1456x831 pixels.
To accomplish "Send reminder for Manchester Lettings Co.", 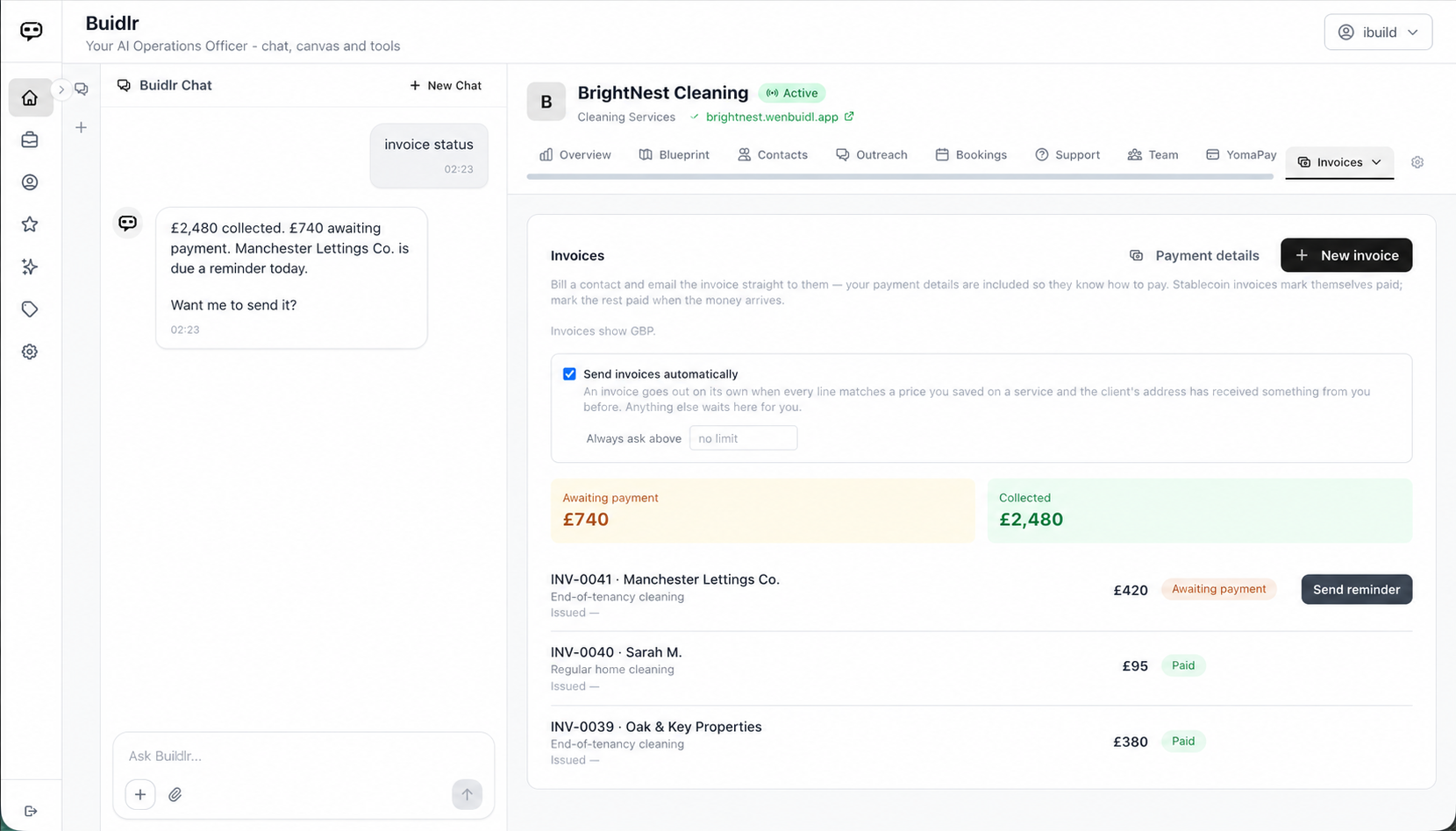I will (x=1356, y=589).
